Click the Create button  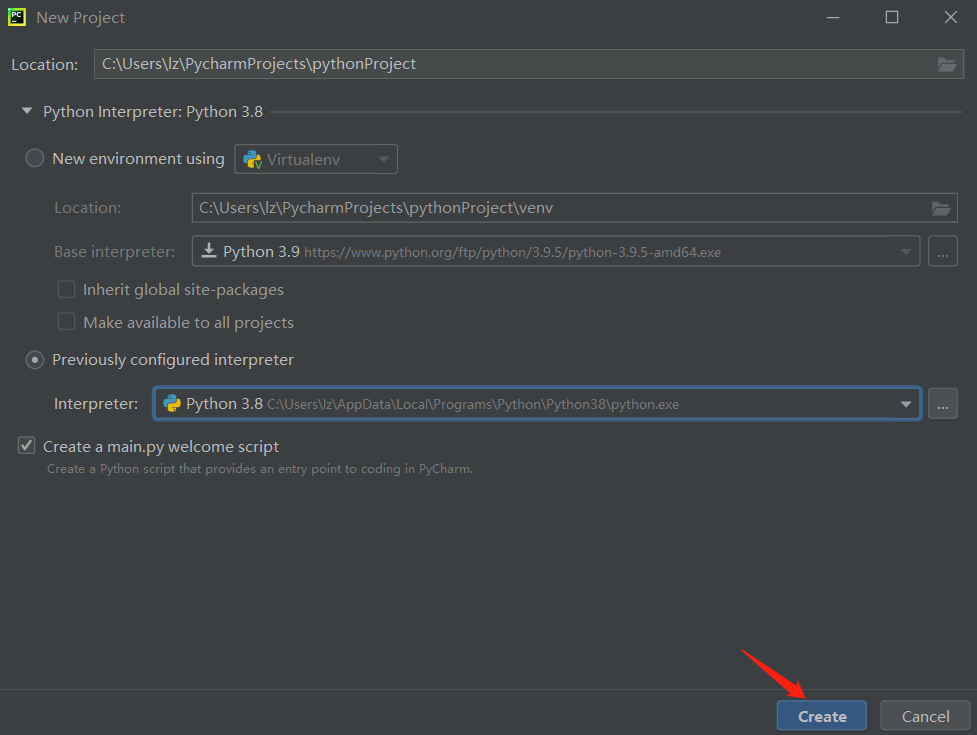pyautogui.click(x=821, y=716)
